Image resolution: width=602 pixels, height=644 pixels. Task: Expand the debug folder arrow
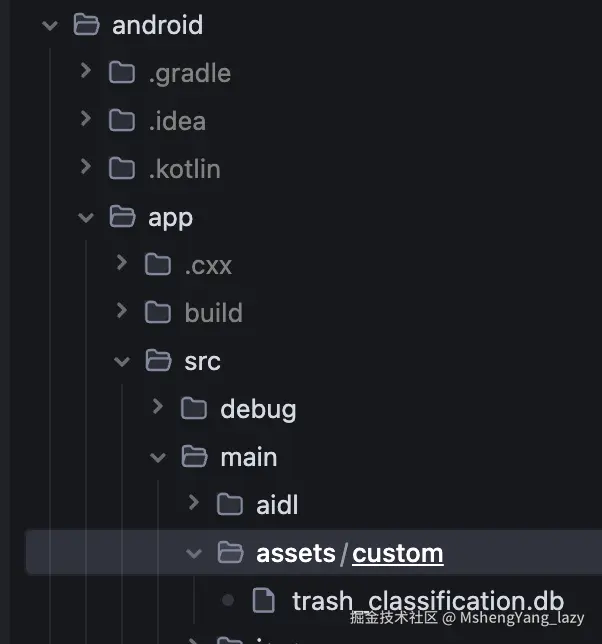pos(158,408)
